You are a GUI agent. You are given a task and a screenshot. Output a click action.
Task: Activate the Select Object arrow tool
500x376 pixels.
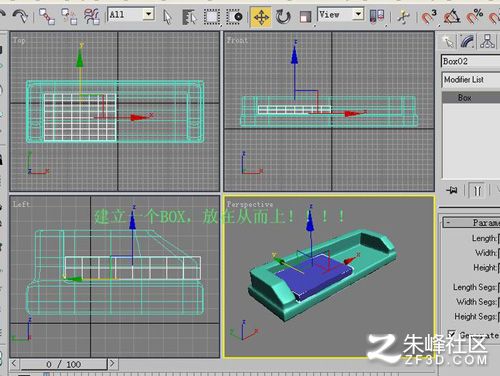coord(167,17)
